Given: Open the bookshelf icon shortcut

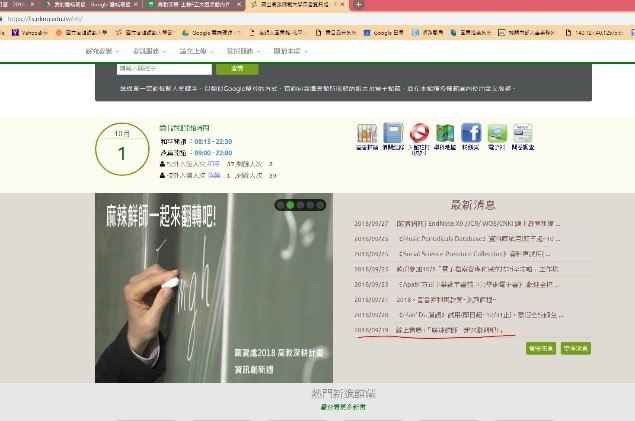Looking at the screenshot, I should (367, 134).
